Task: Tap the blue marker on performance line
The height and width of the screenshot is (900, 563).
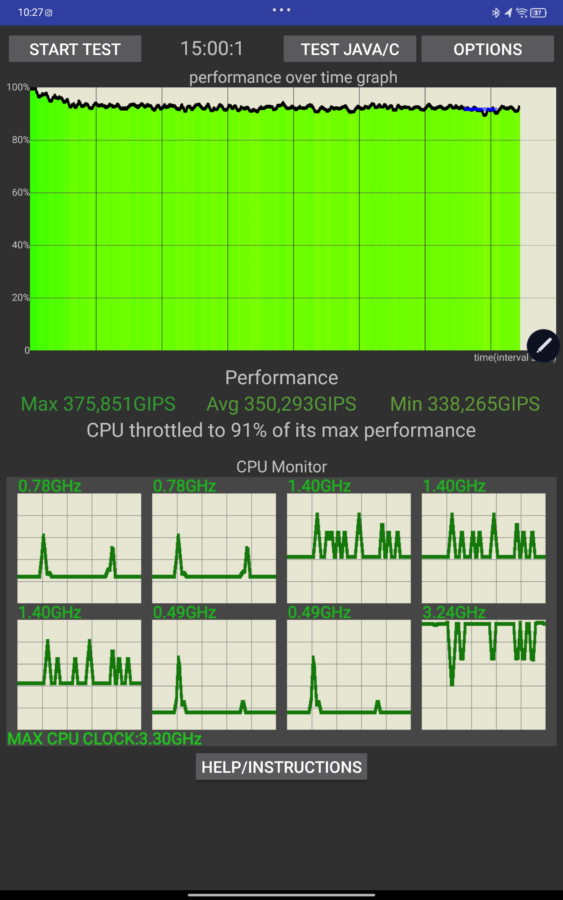Action: click(480, 109)
